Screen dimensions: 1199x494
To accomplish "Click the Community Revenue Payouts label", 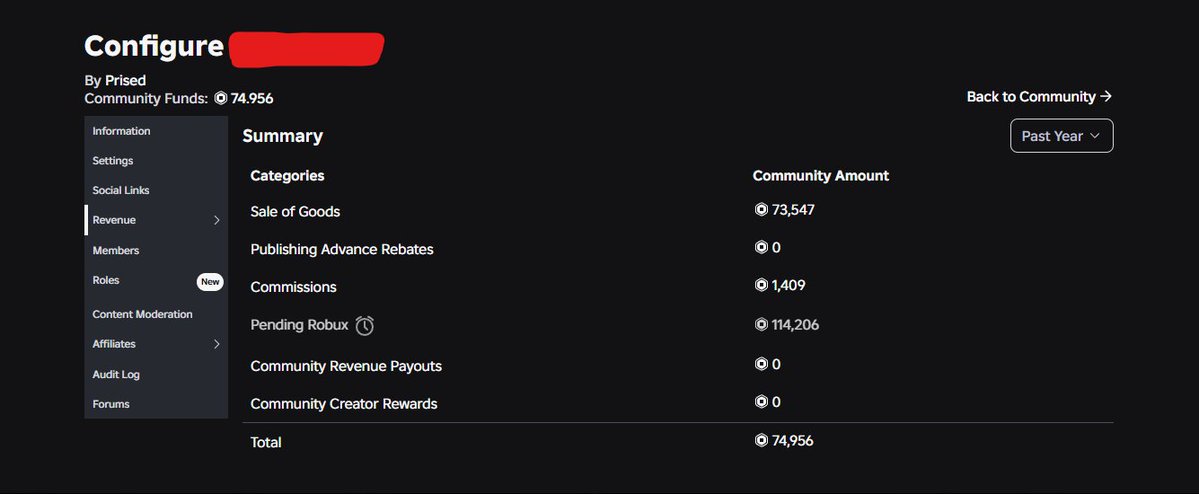I will tap(346, 366).
